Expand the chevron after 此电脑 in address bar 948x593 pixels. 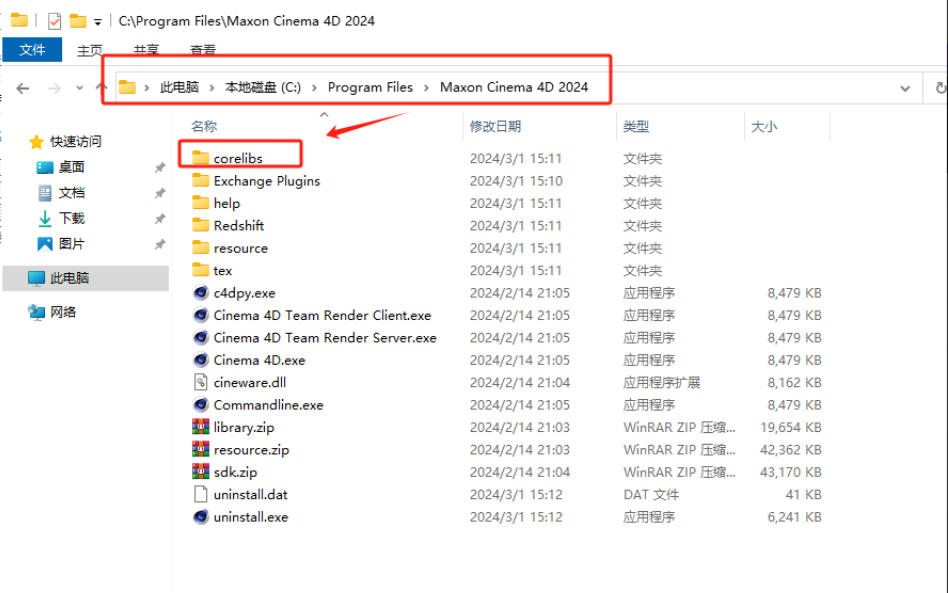pos(212,88)
